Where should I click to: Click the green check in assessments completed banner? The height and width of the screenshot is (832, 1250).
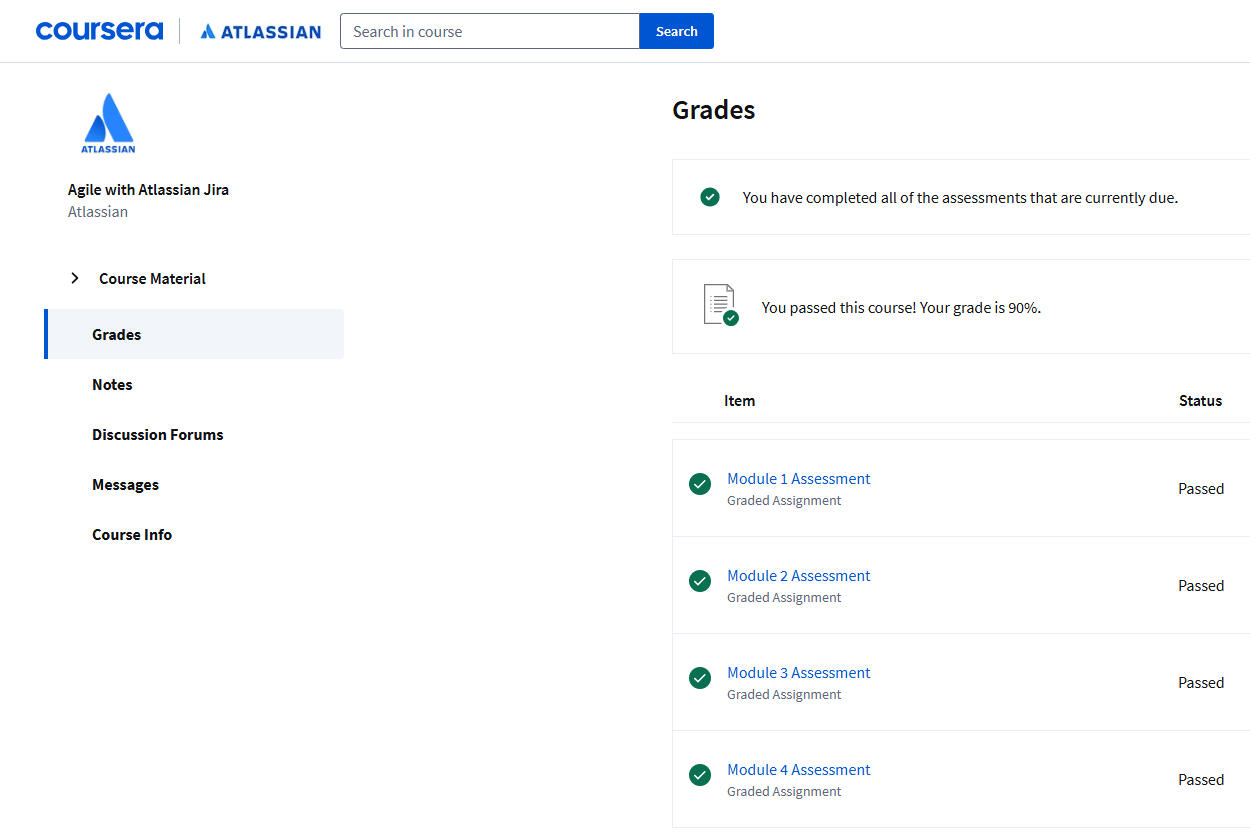pyautogui.click(x=710, y=197)
